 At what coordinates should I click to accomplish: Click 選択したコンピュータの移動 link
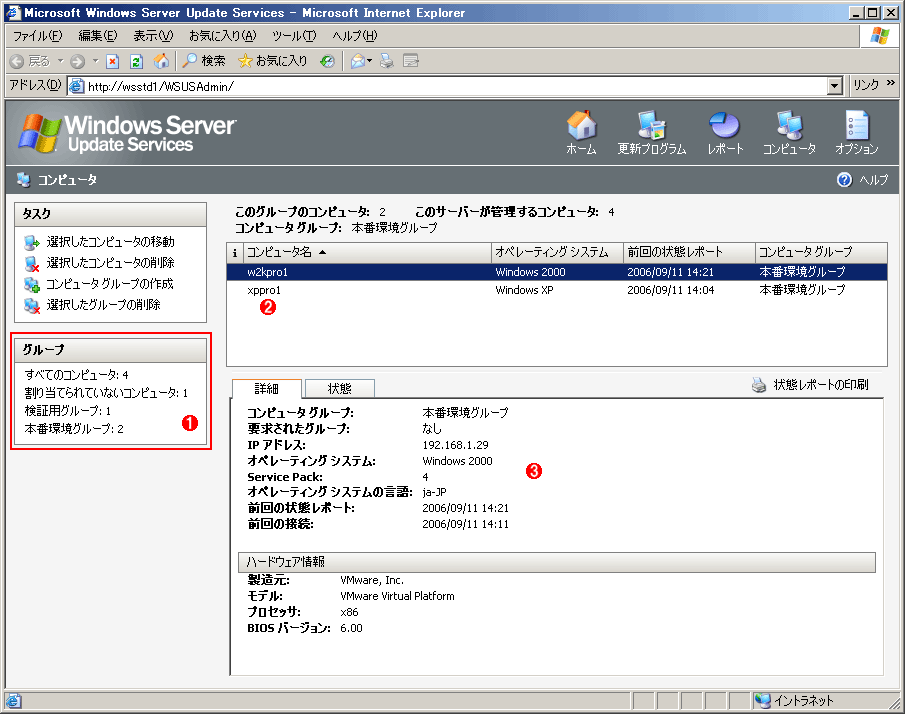(110, 242)
